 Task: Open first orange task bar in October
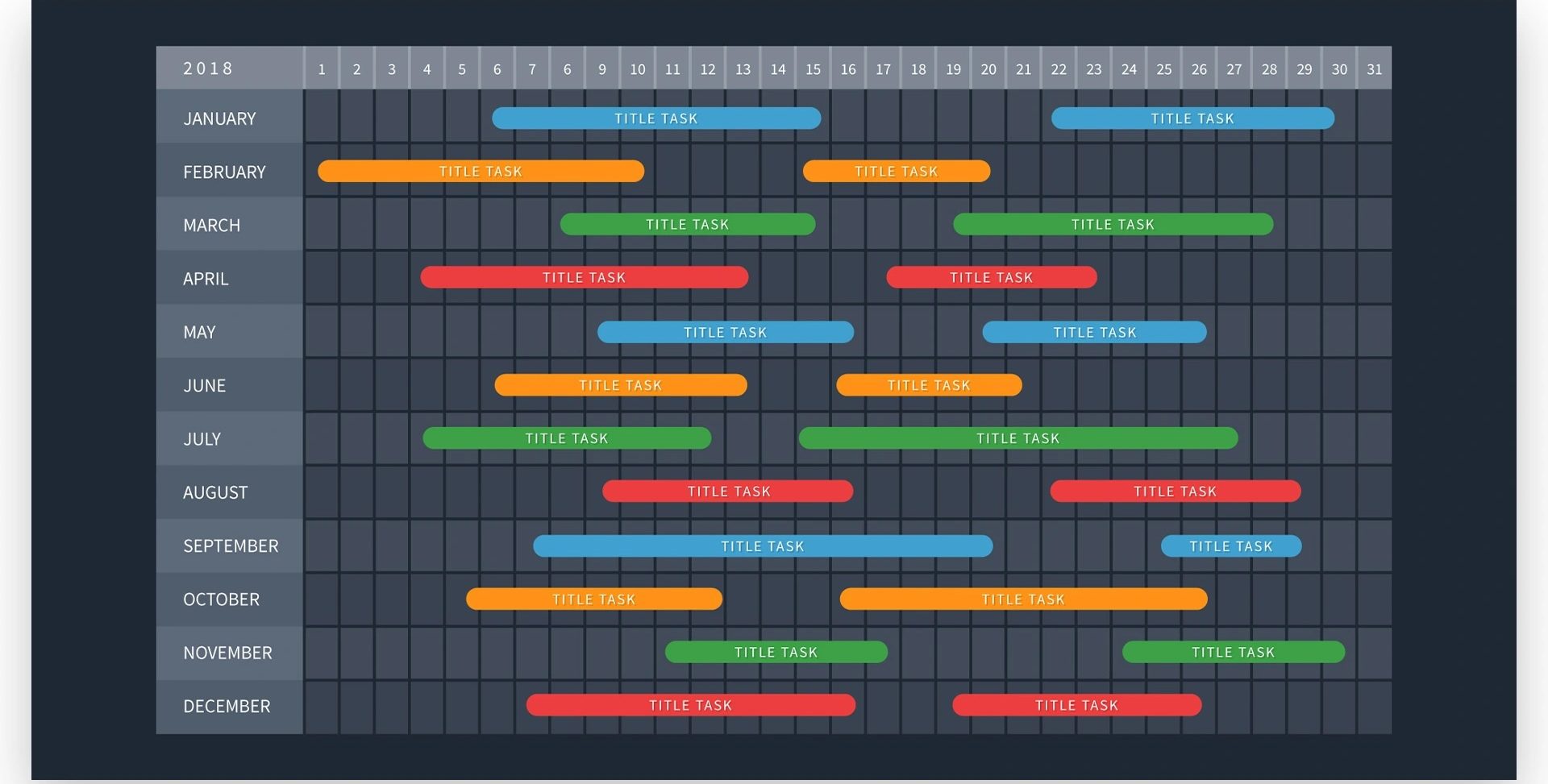click(x=594, y=599)
